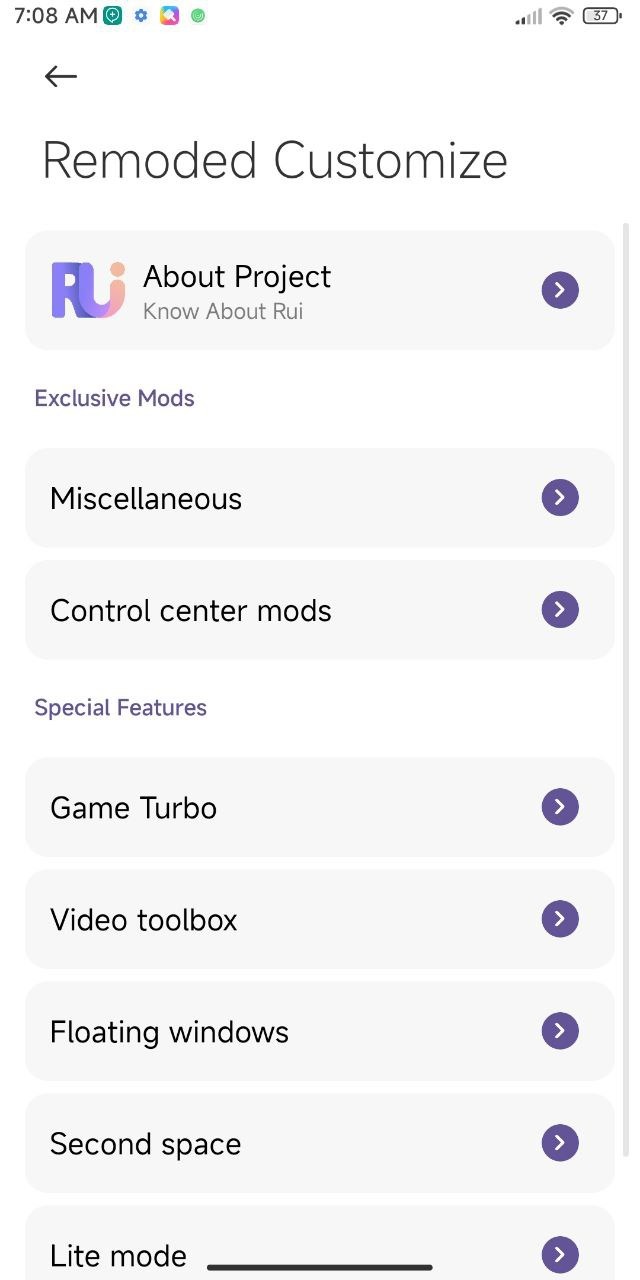Tap the blue gear notification icon
640x1280 pixels.
pyautogui.click(x=142, y=16)
